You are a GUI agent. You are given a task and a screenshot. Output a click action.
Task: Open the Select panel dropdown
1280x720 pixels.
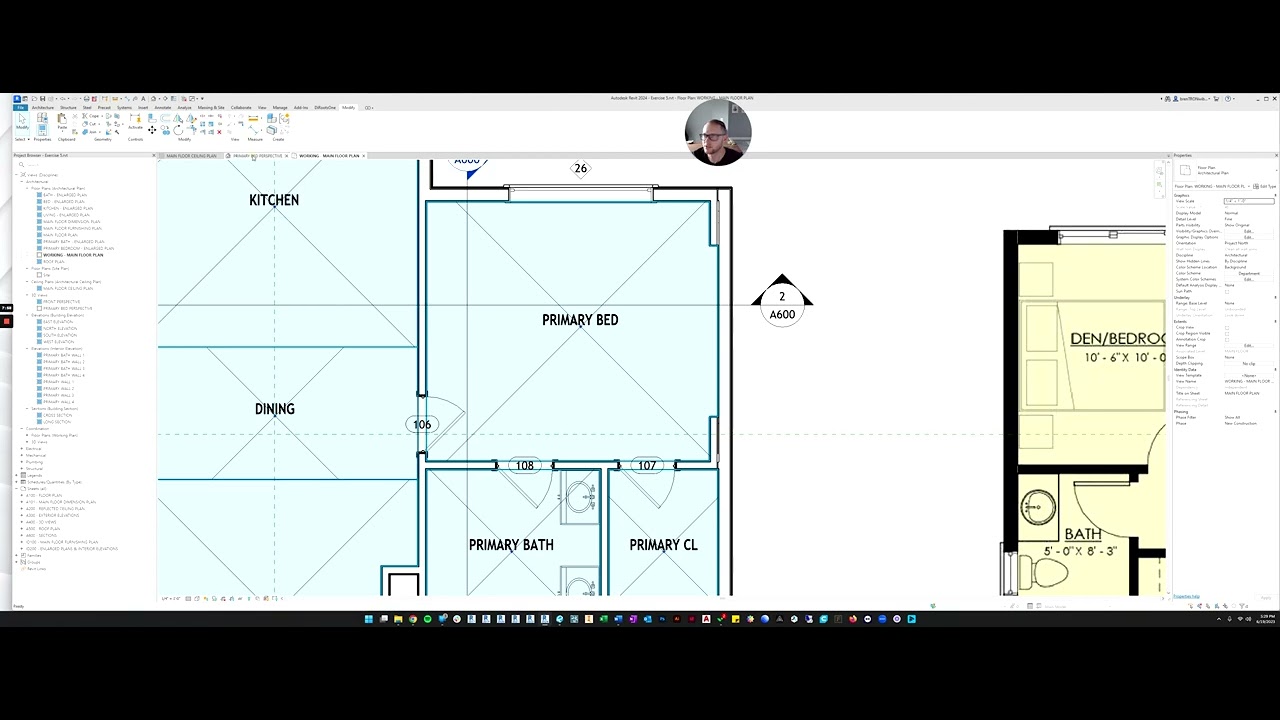pyautogui.click(x=21, y=139)
